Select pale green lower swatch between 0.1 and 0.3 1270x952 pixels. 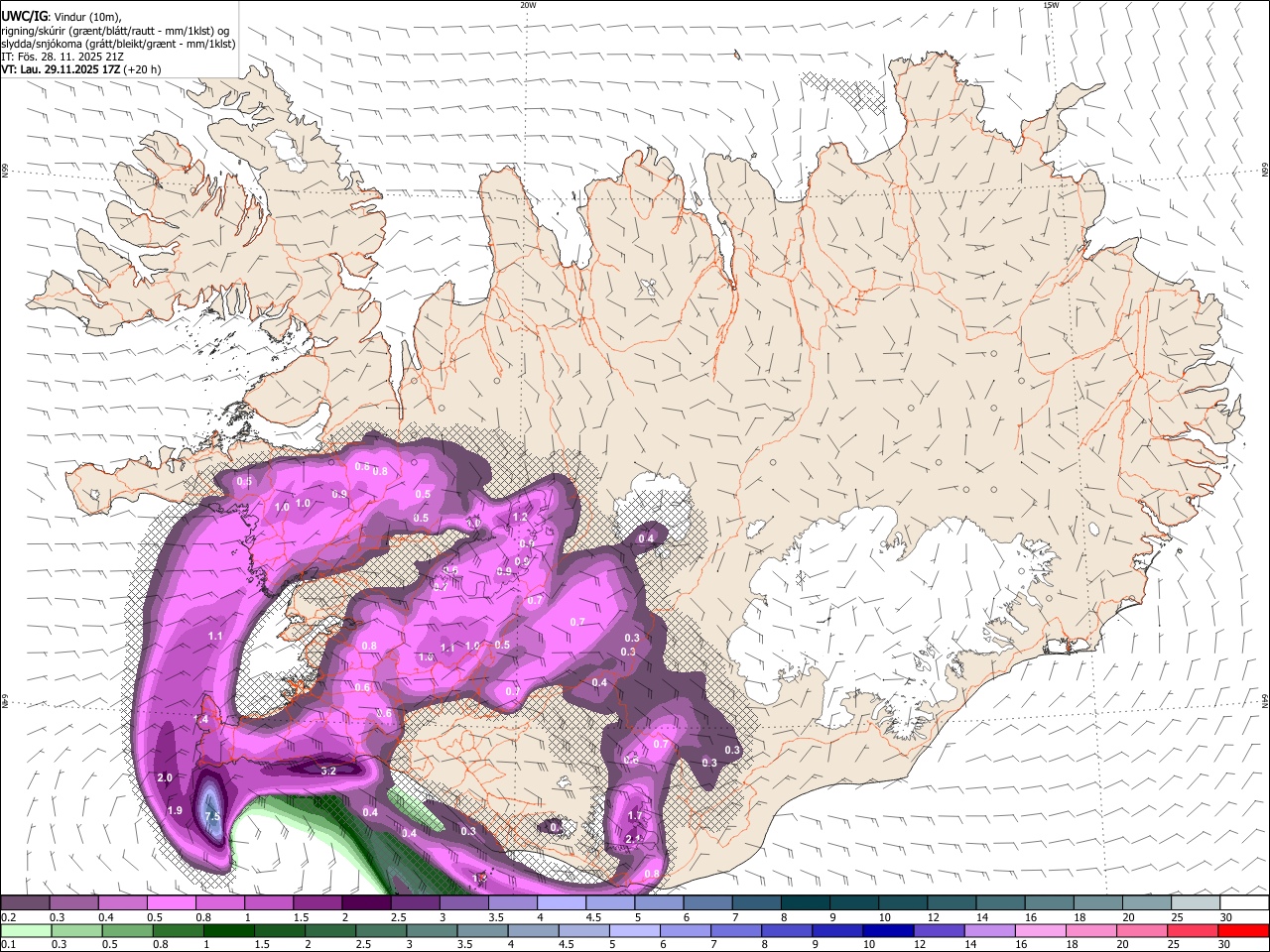[25, 931]
